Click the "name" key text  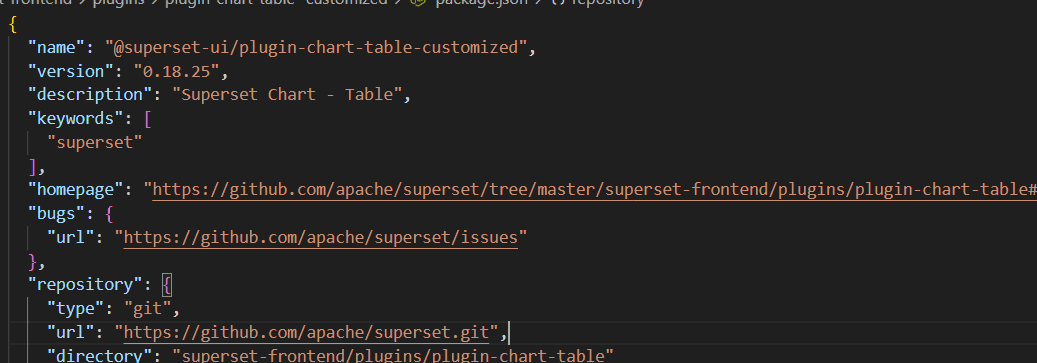57,48
